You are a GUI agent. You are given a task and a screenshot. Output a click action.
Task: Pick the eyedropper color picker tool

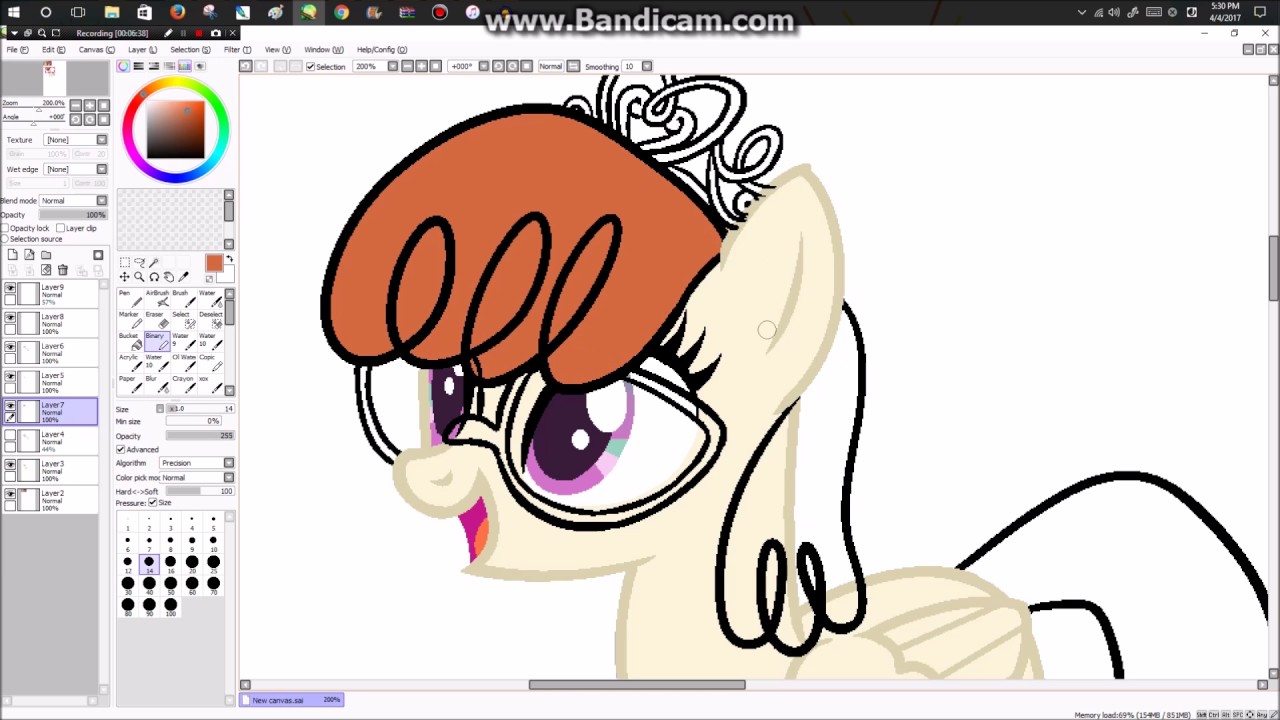point(183,277)
